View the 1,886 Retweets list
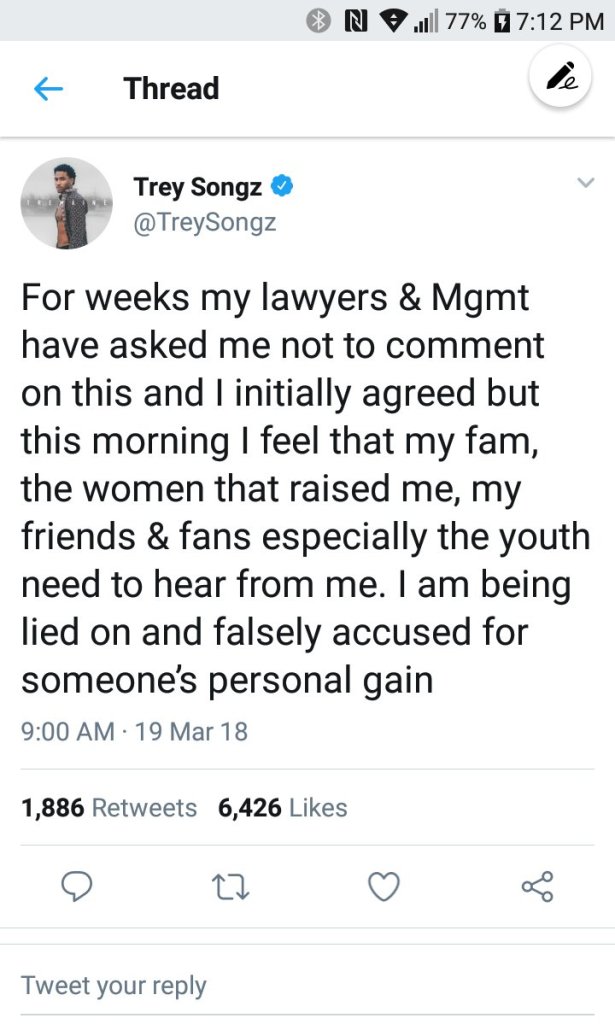The image size is (615, 1024). click(109, 807)
